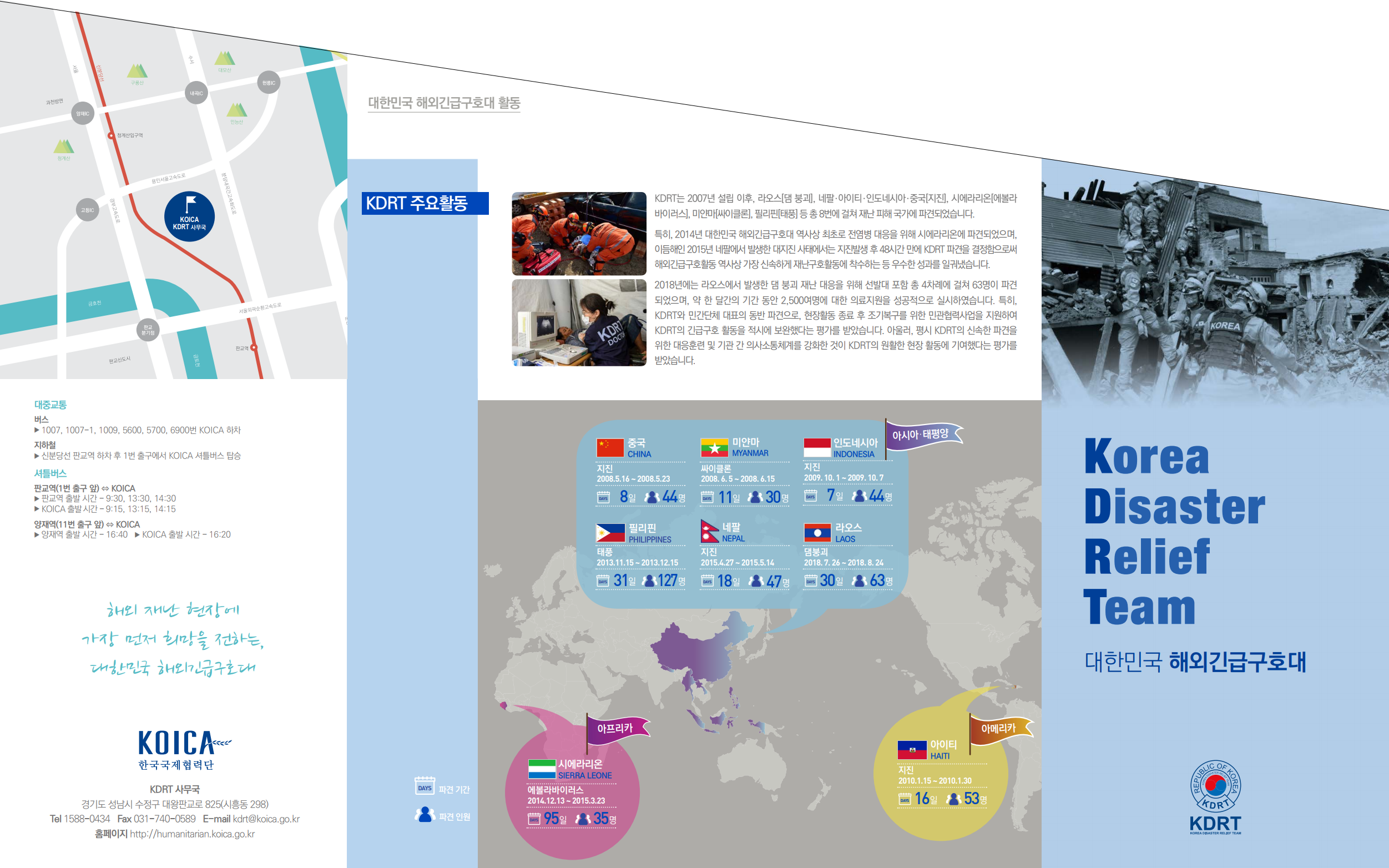The width and height of the screenshot is (1389, 868).
Task: Open the orange-suited rescue team photo
Action: pyautogui.click(x=579, y=234)
